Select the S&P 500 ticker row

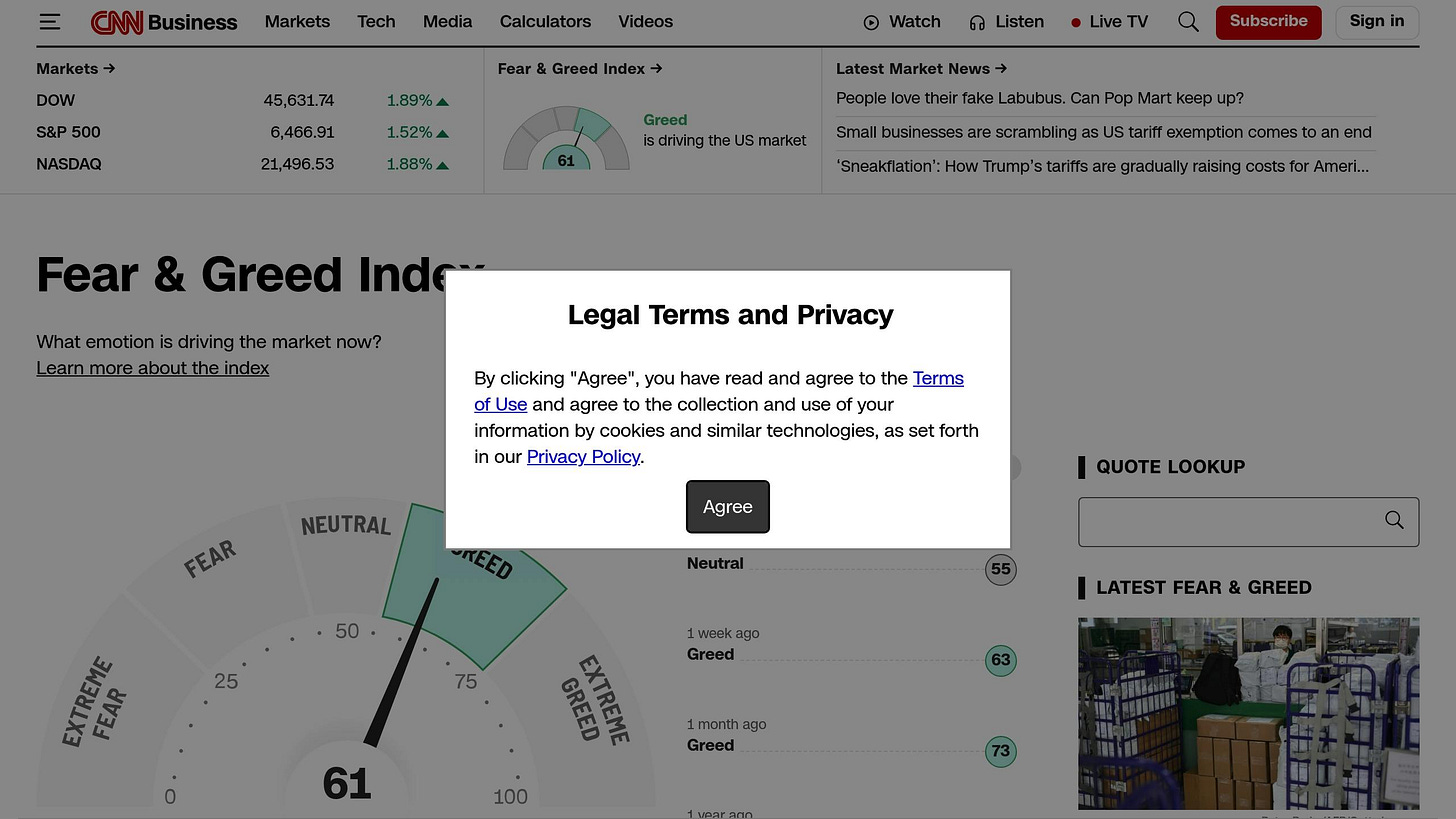tap(243, 133)
